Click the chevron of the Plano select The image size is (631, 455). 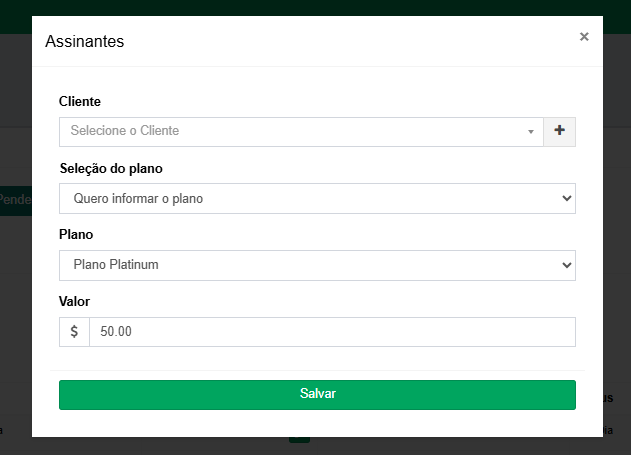point(567,265)
